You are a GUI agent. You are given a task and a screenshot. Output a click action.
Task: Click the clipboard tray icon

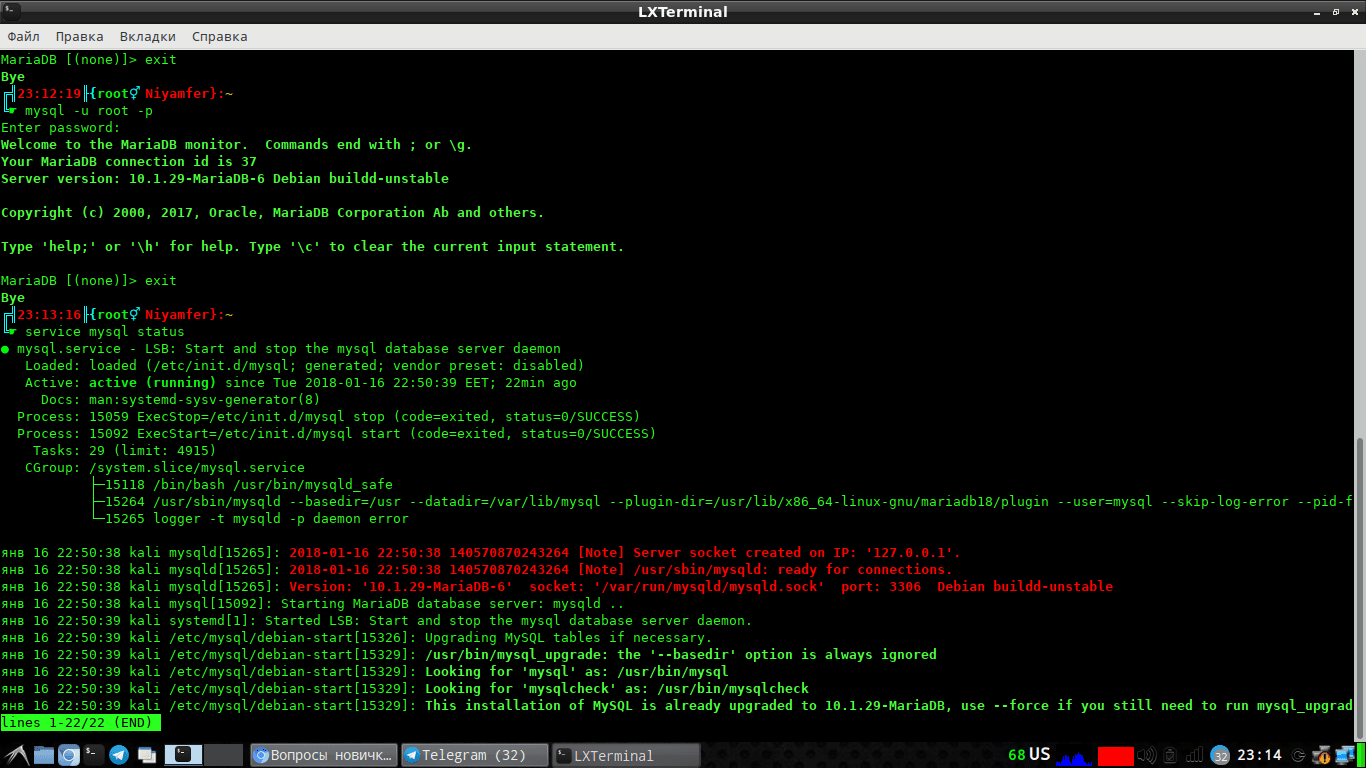(1170, 756)
